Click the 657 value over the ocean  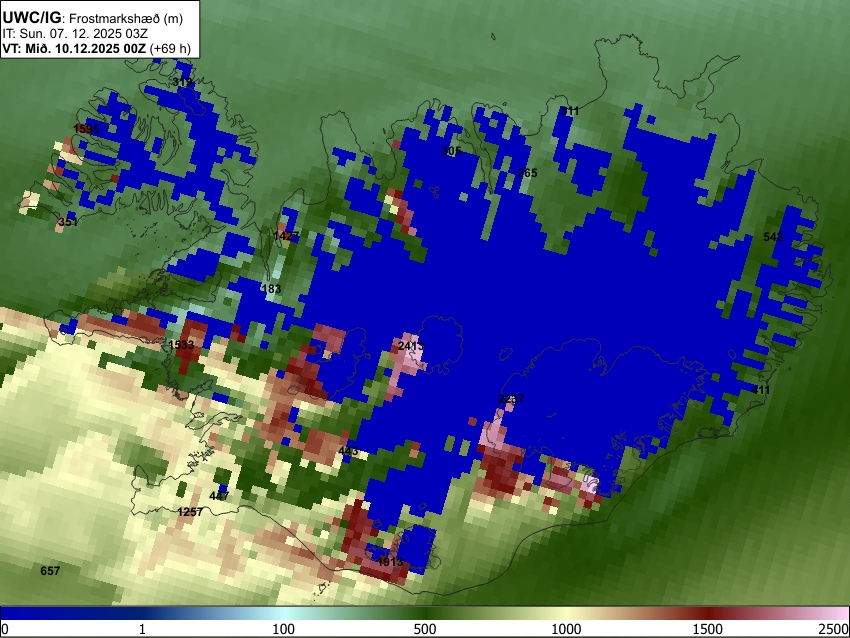tap(50, 571)
